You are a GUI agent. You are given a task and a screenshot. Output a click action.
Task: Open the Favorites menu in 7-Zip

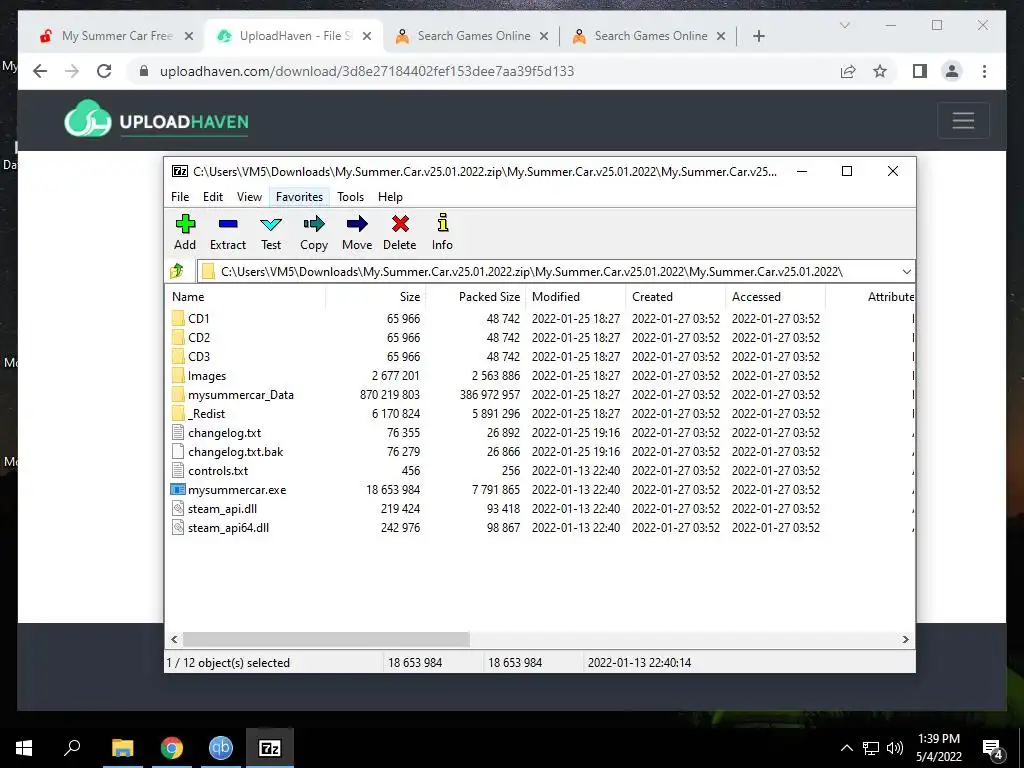[299, 197]
